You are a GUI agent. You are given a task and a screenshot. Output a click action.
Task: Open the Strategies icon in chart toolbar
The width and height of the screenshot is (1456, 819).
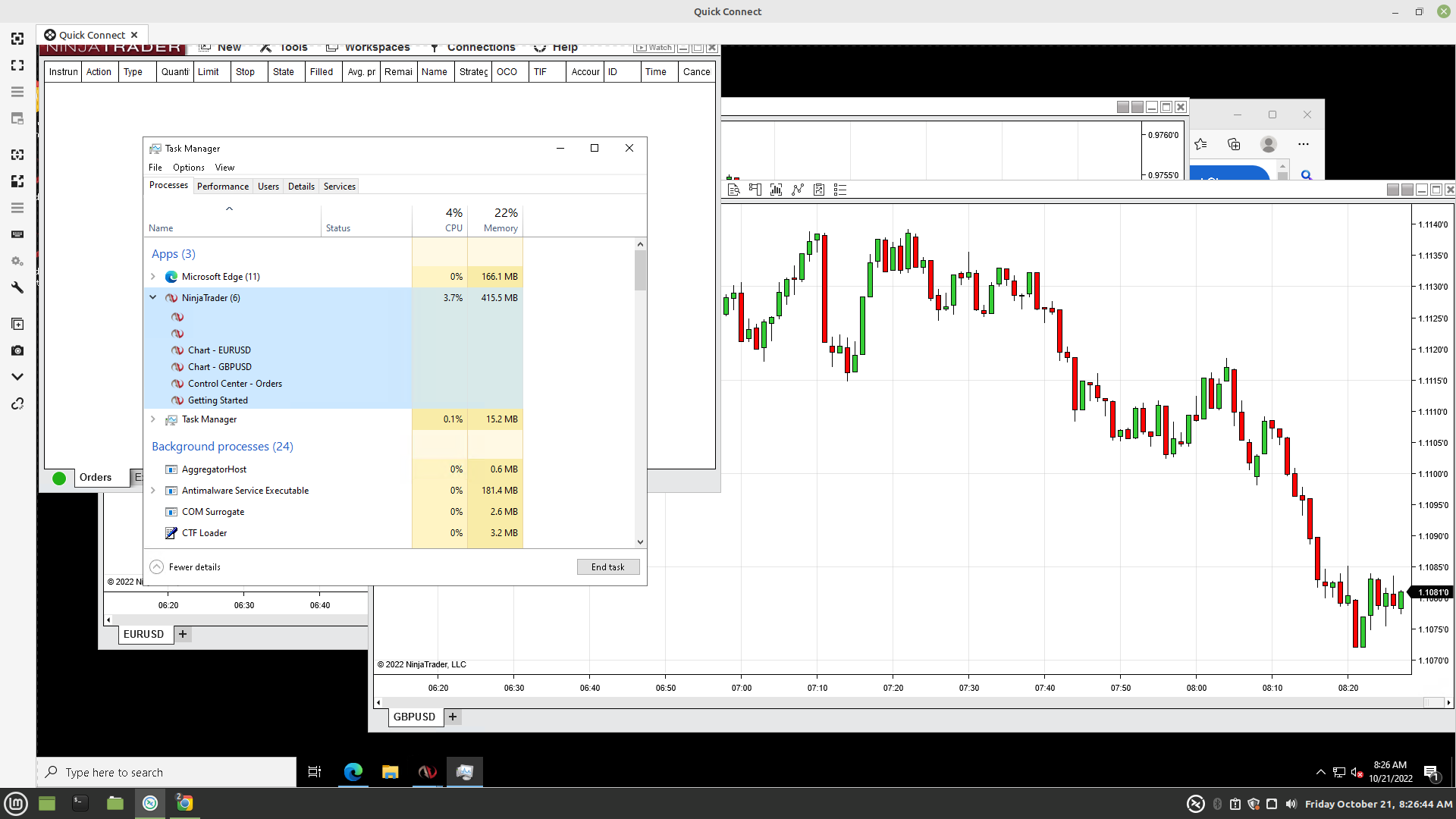tap(819, 190)
